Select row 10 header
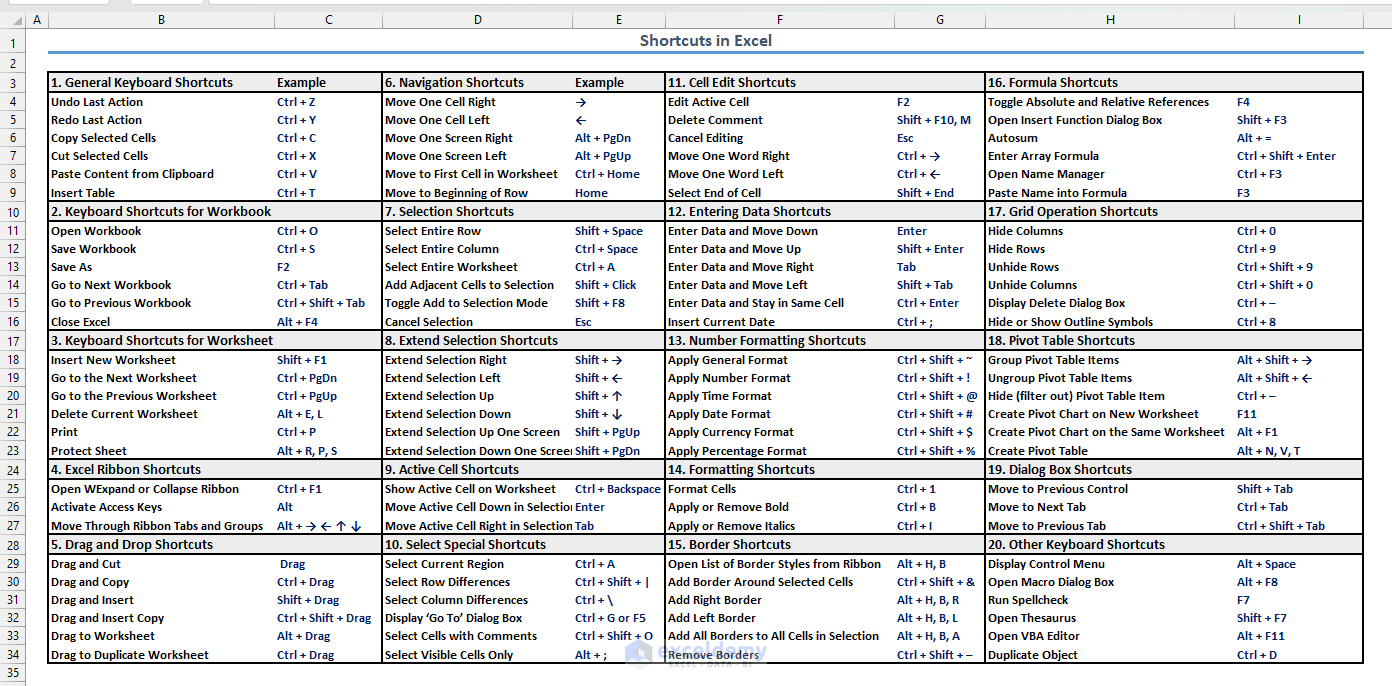This screenshot has height=686, width=1392. [13, 212]
